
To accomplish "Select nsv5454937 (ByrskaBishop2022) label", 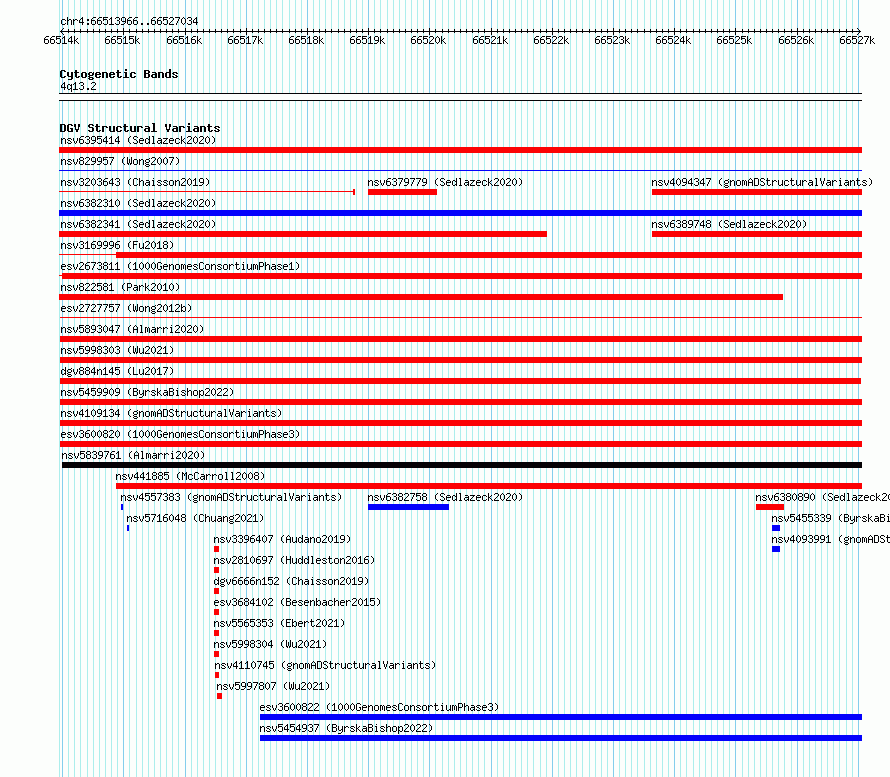I will pyautogui.click(x=346, y=728).
